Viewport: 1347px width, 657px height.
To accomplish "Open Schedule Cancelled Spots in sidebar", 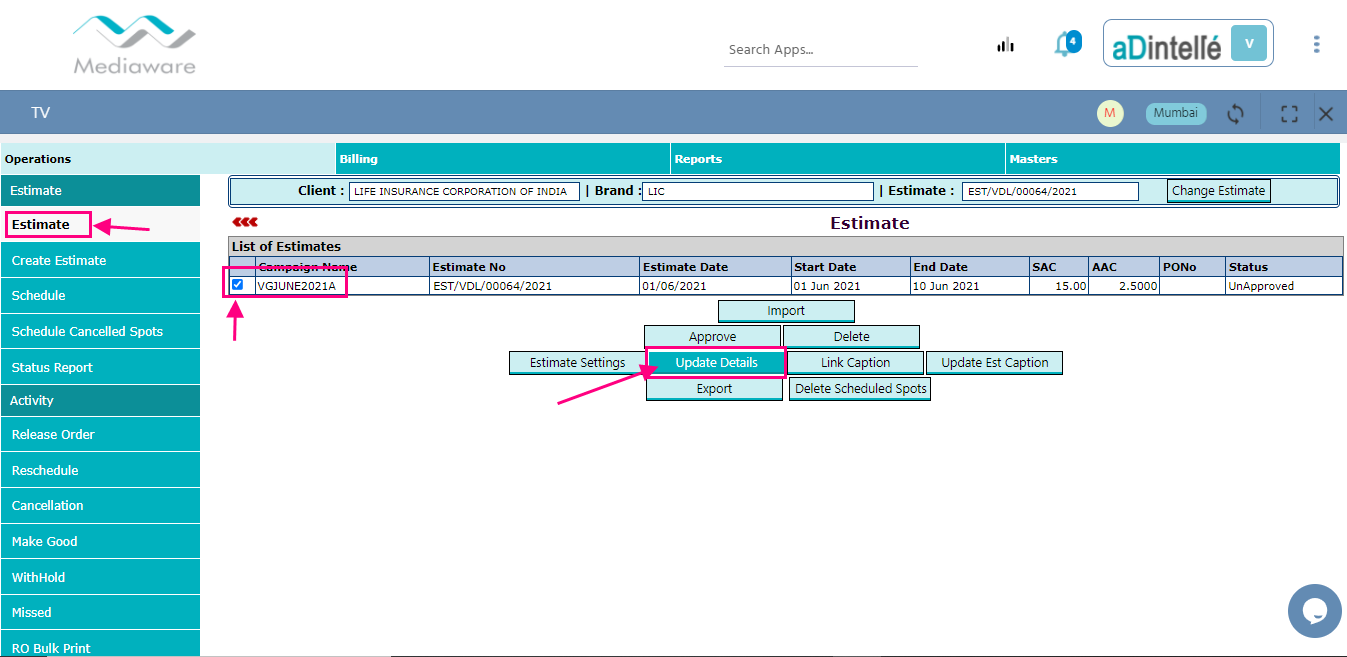I will point(100,331).
